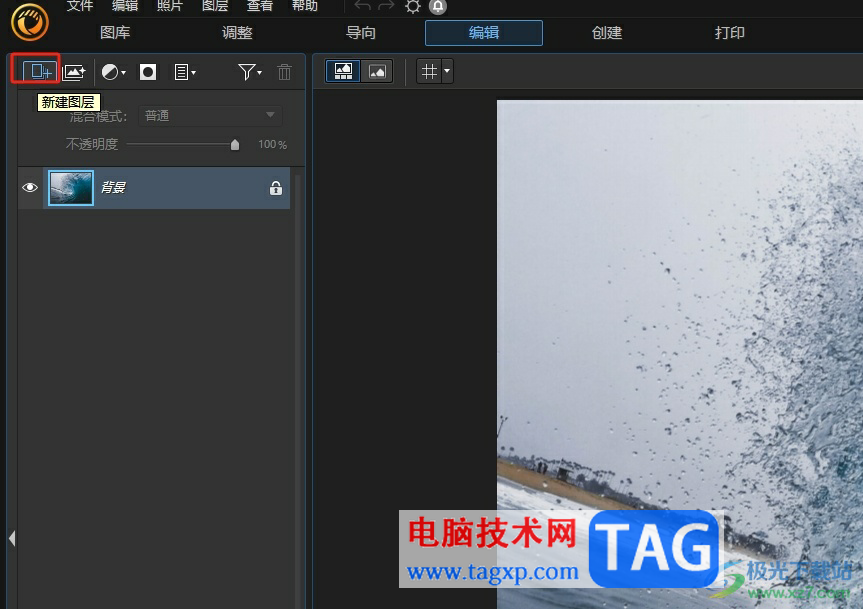This screenshot has width=863, height=609.
Task: Open the adjustment layer menu
Action: pos(113,72)
